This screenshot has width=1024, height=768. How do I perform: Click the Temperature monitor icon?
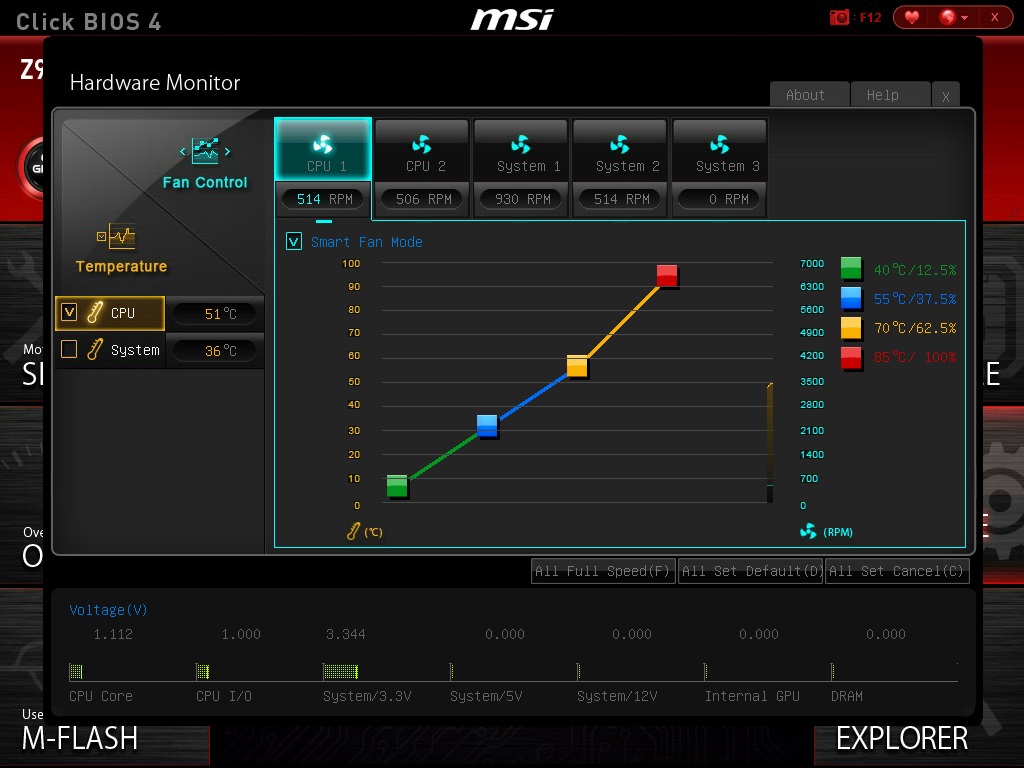point(121,237)
